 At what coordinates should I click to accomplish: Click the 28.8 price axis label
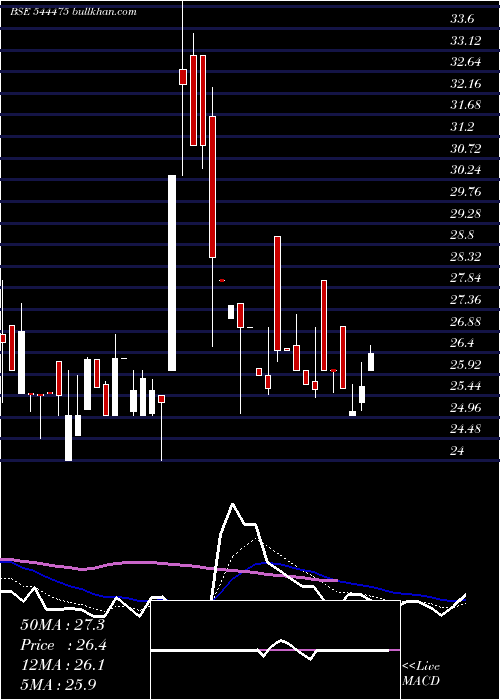pyautogui.click(x=462, y=235)
